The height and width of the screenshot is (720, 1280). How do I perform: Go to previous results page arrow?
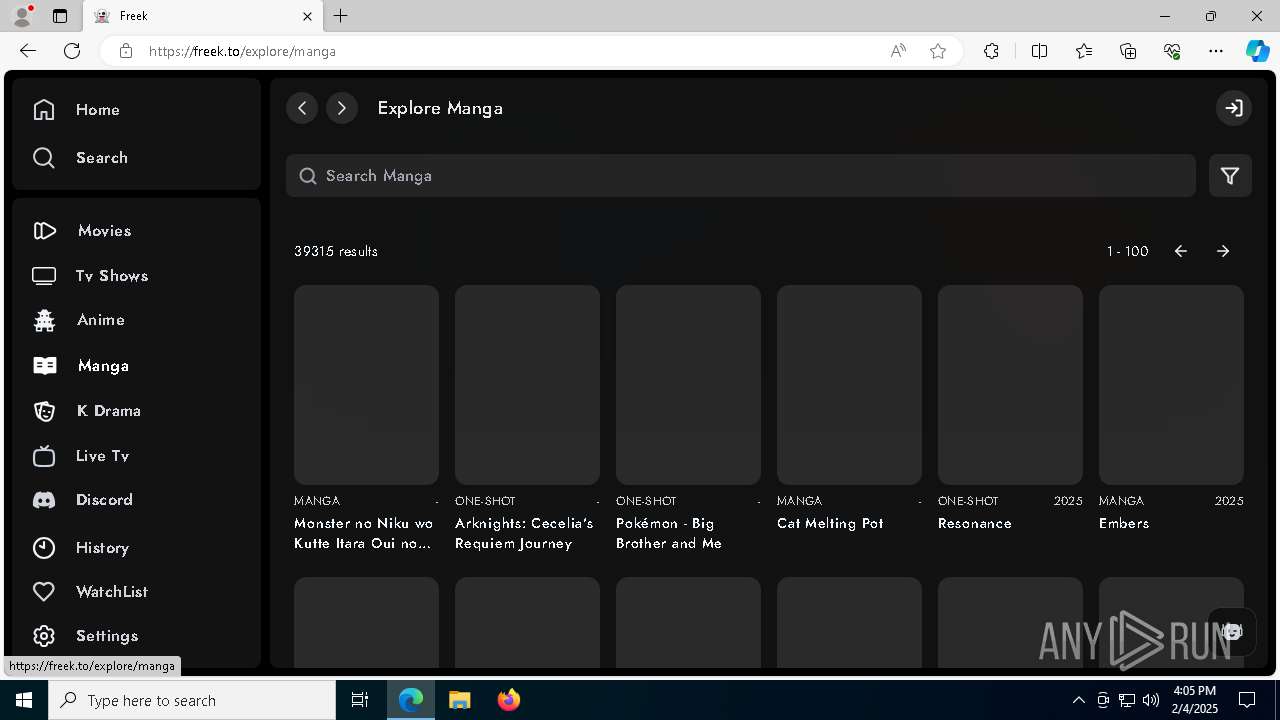click(1181, 251)
